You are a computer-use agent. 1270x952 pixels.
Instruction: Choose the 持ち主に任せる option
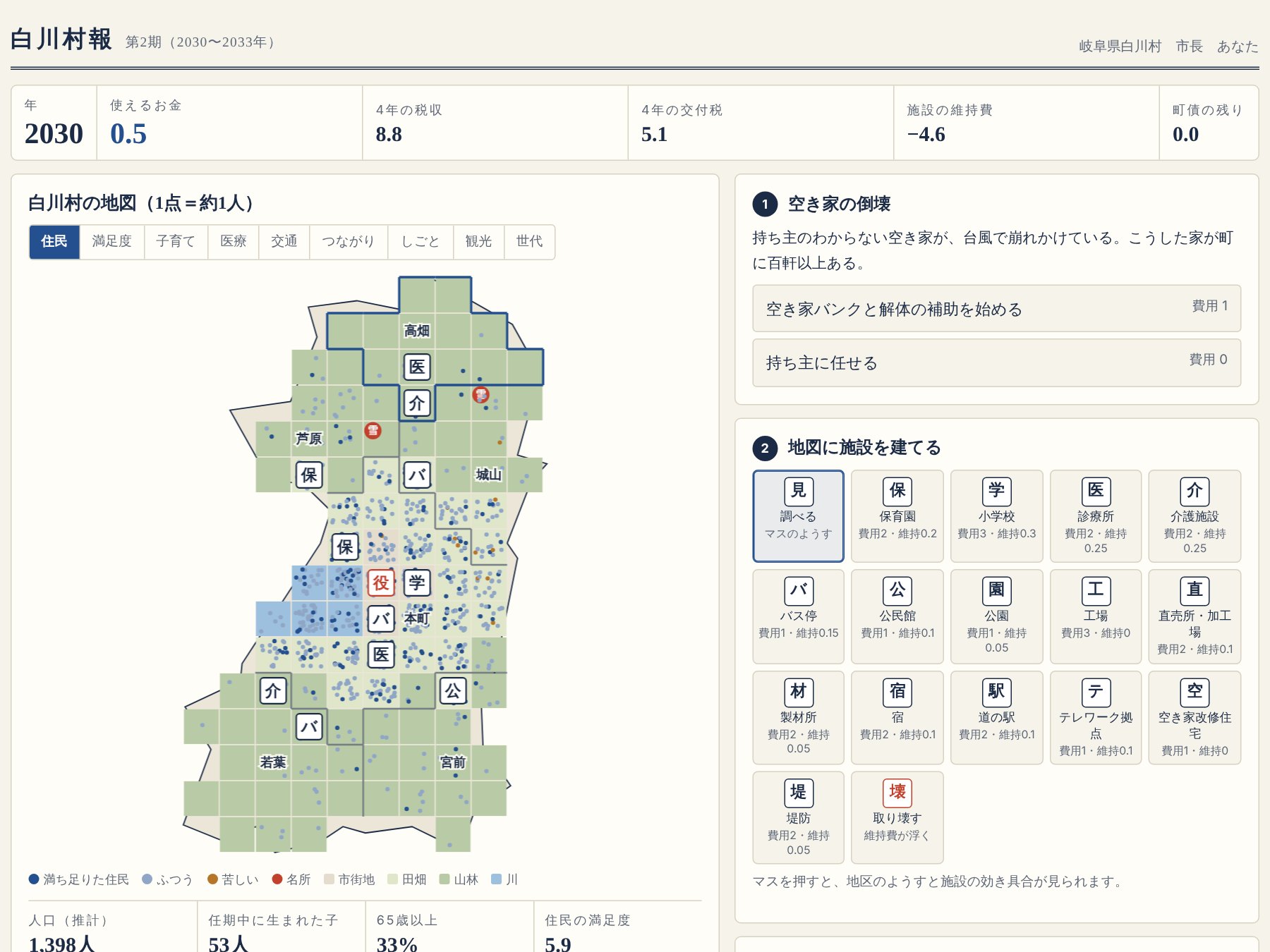click(x=996, y=362)
